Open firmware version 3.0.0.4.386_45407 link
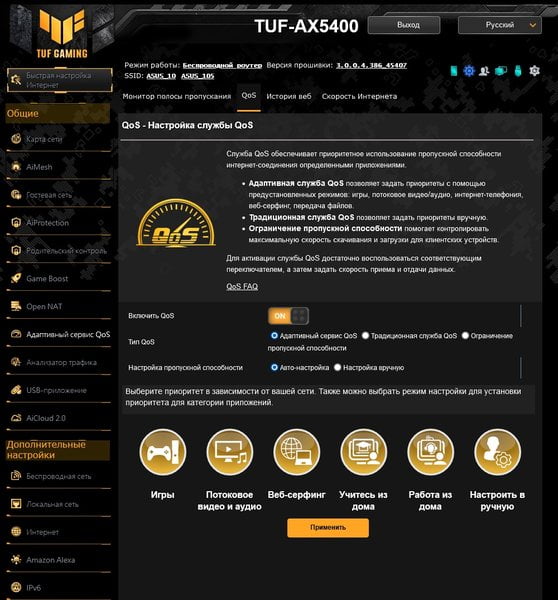 click(x=372, y=65)
